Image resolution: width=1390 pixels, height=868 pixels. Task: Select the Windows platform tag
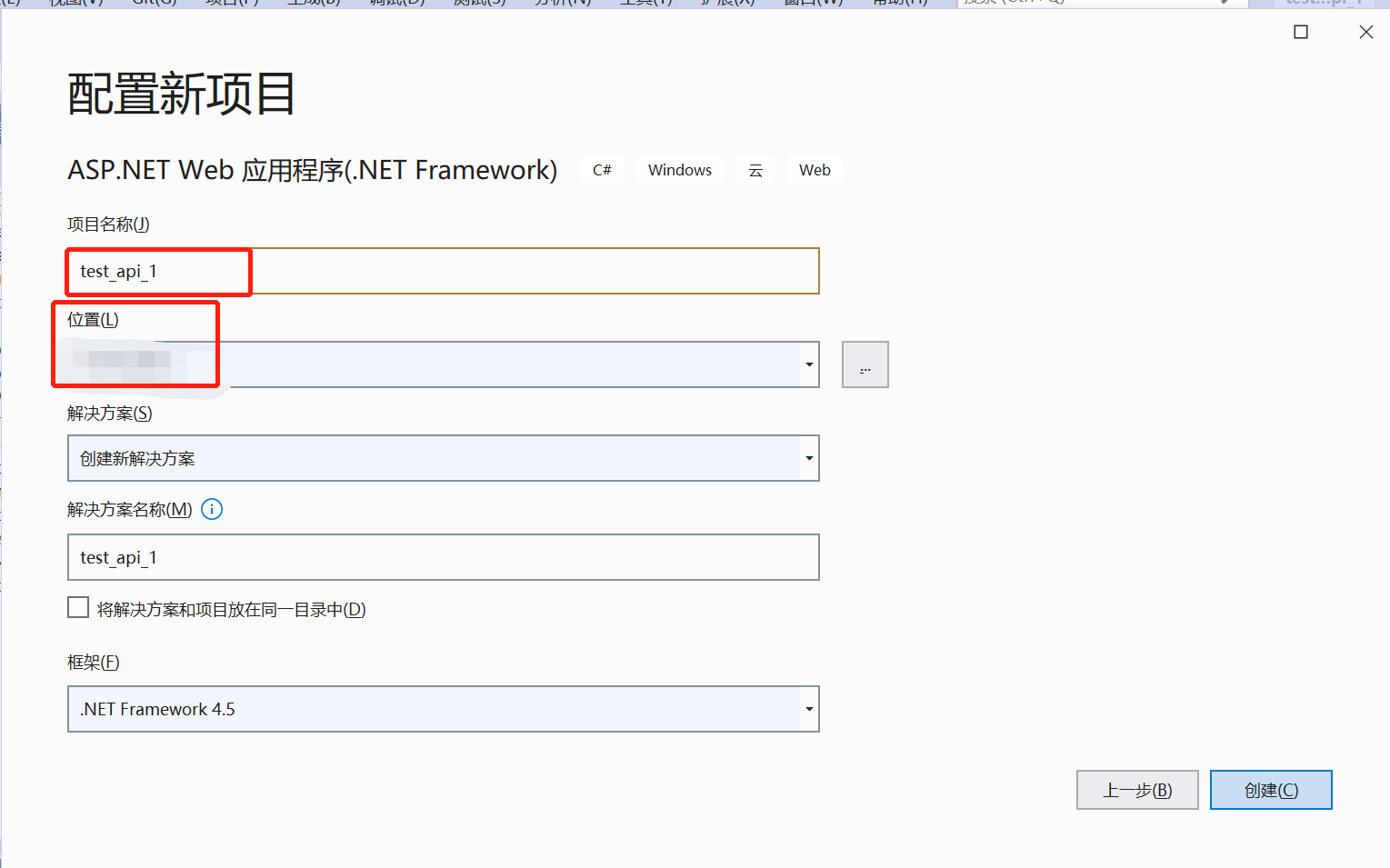(x=679, y=169)
